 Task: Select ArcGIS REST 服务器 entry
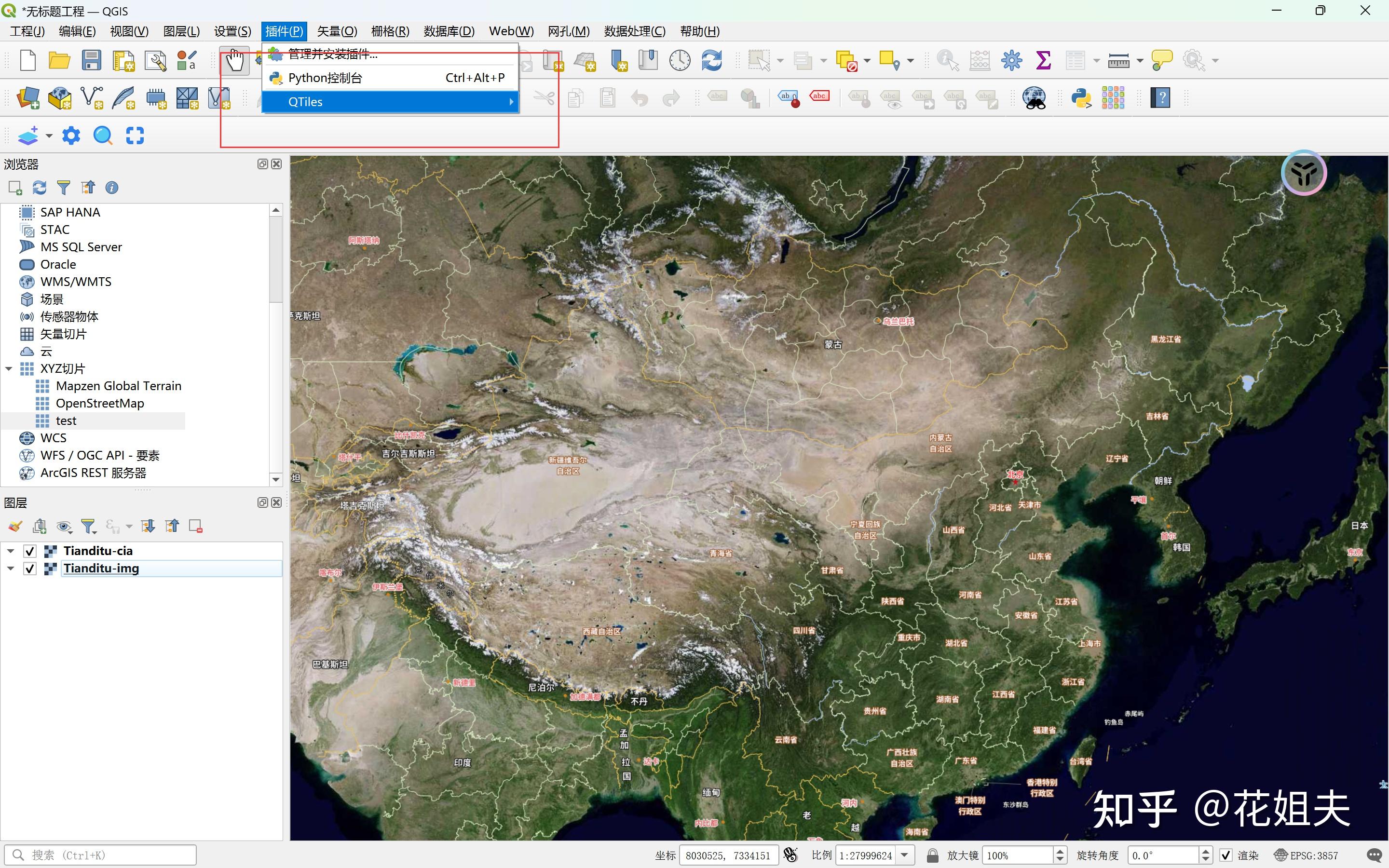pyautogui.click(x=93, y=473)
